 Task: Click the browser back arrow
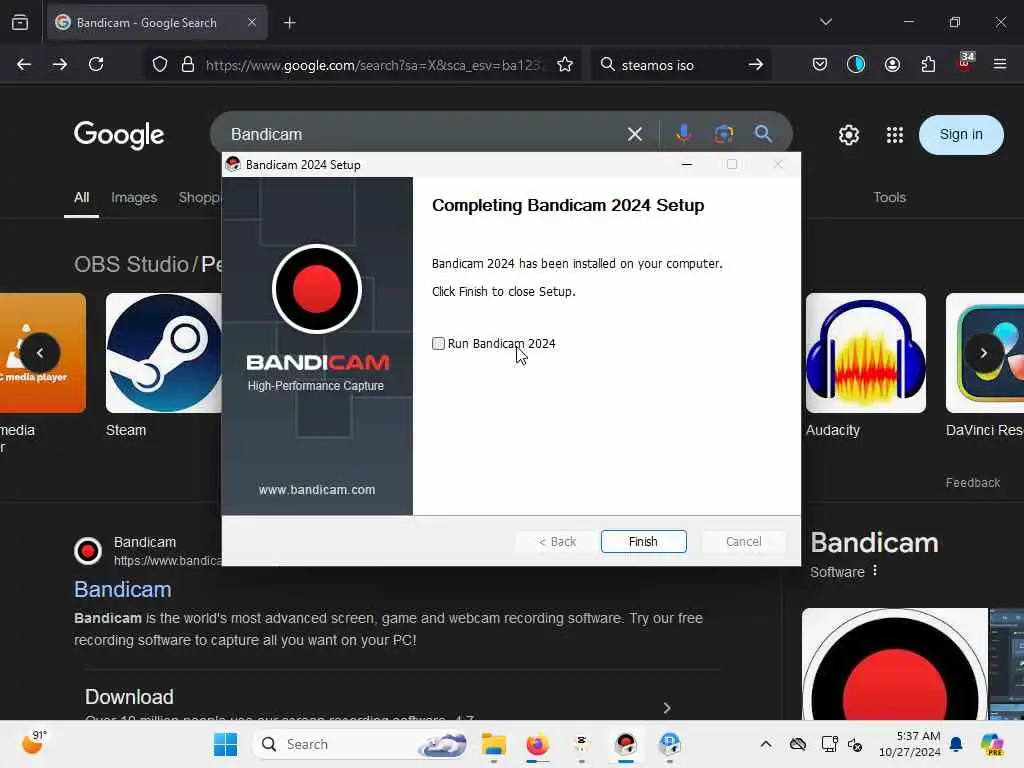(x=24, y=65)
